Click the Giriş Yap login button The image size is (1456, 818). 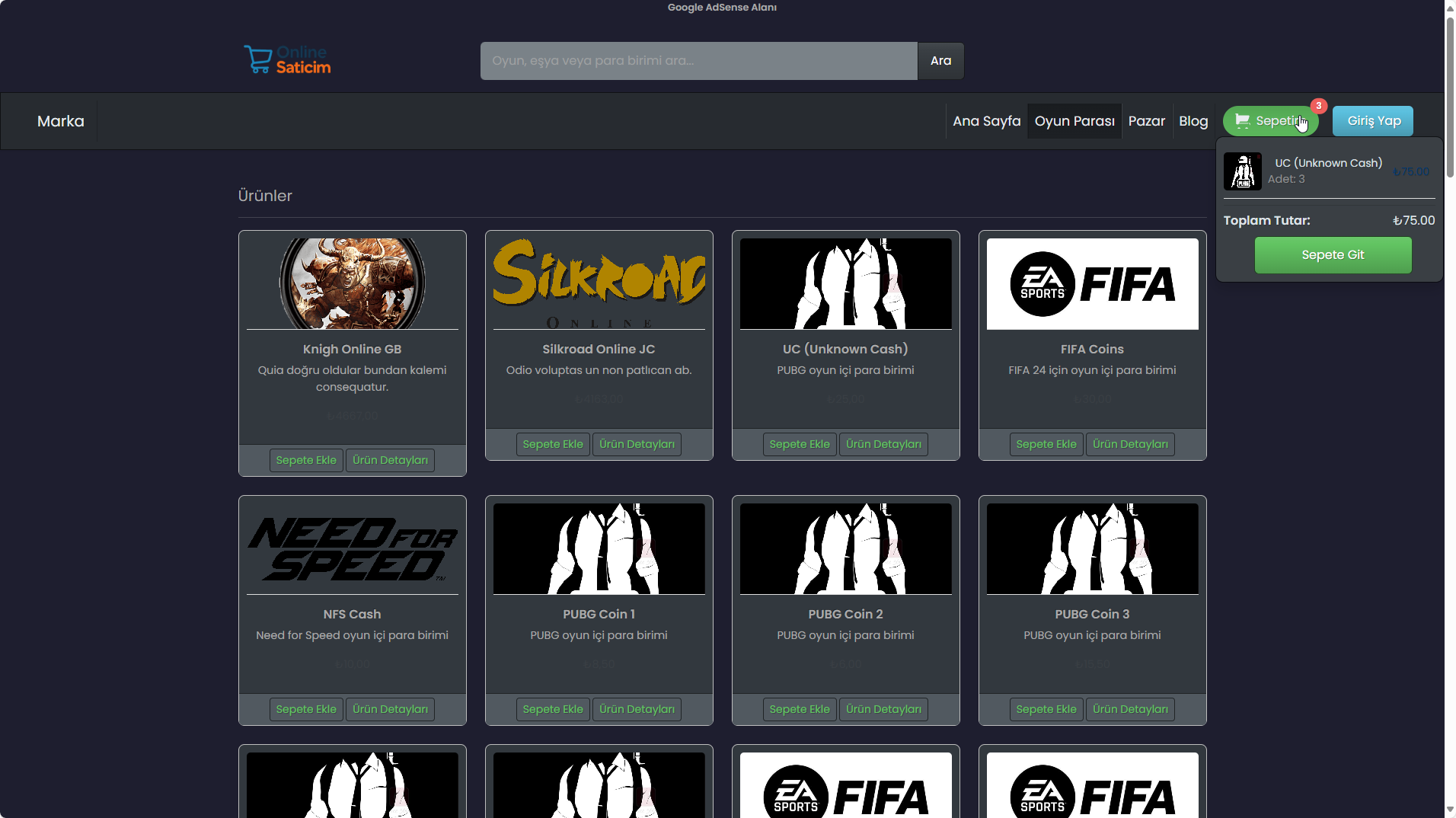pyautogui.click(x=1372, y=121)
